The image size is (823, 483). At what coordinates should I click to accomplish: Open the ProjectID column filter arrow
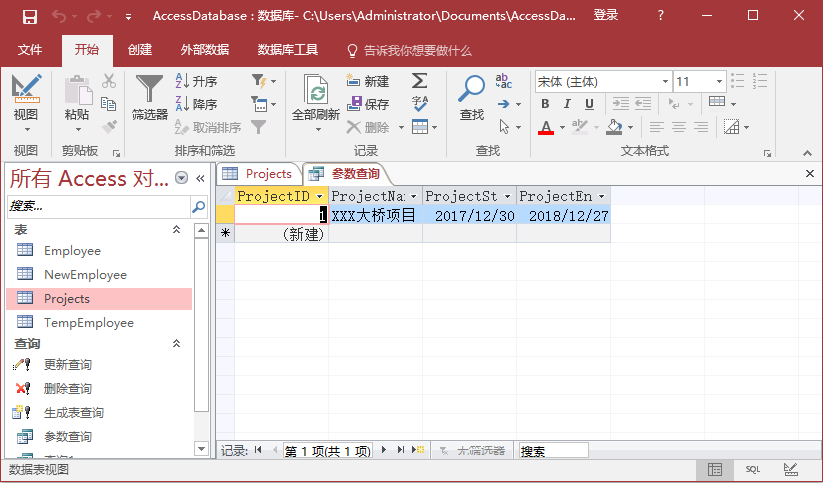pos(320,197)
